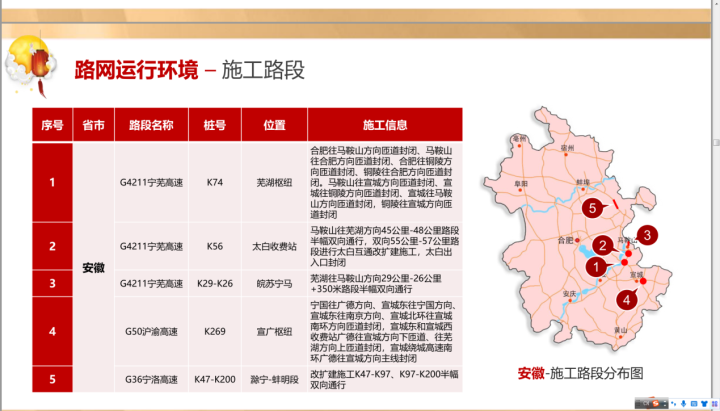Select the K29-K26 stake number cell

[214, 283]
